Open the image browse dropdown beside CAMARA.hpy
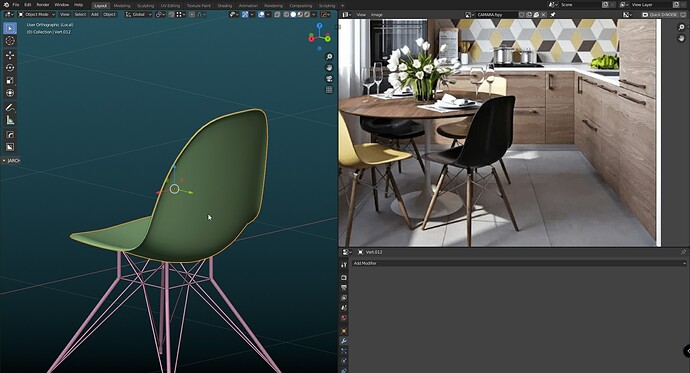 pyautogui.click(x=470, y=15)
